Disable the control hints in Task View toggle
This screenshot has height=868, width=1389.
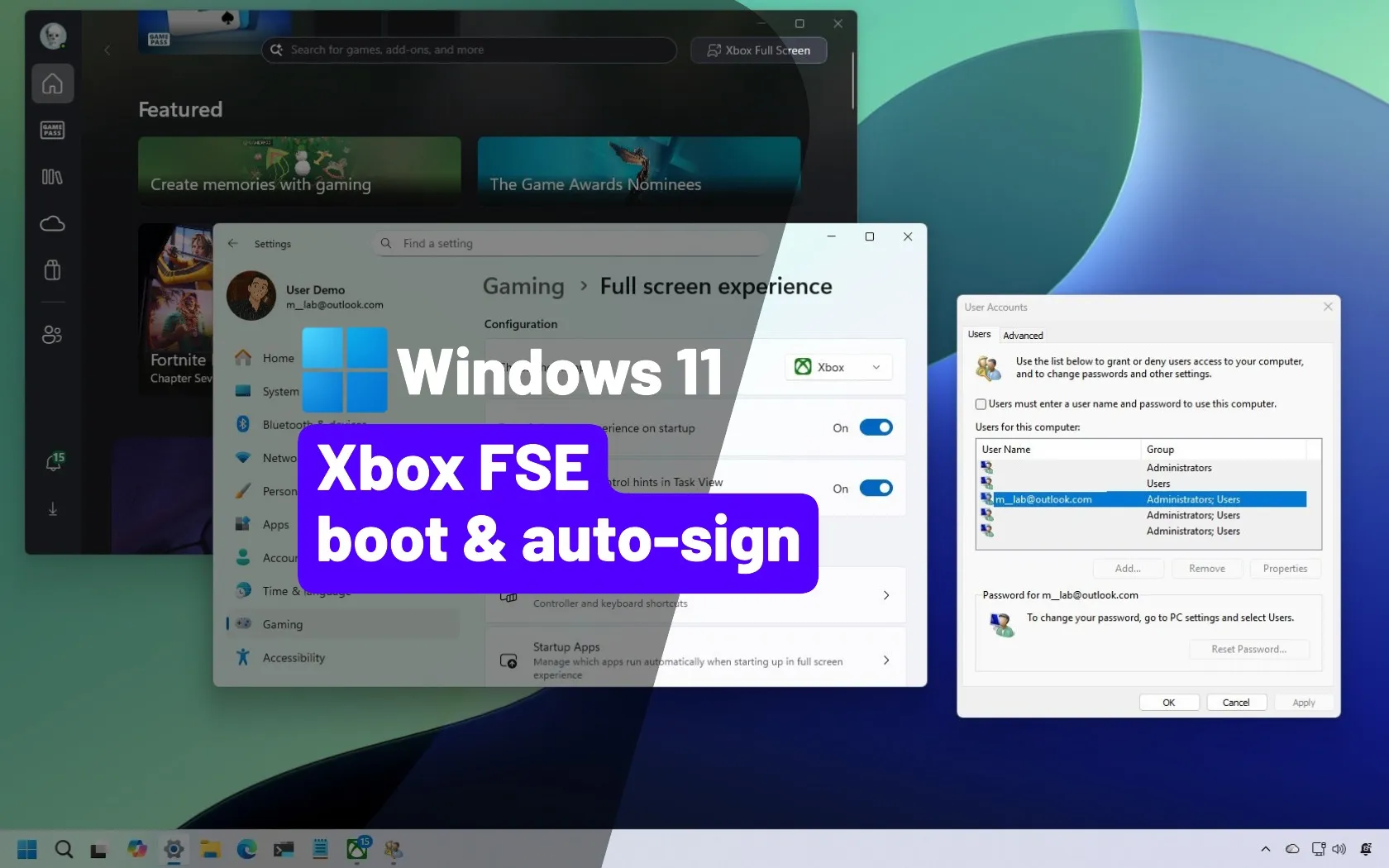tap(875, 489)
